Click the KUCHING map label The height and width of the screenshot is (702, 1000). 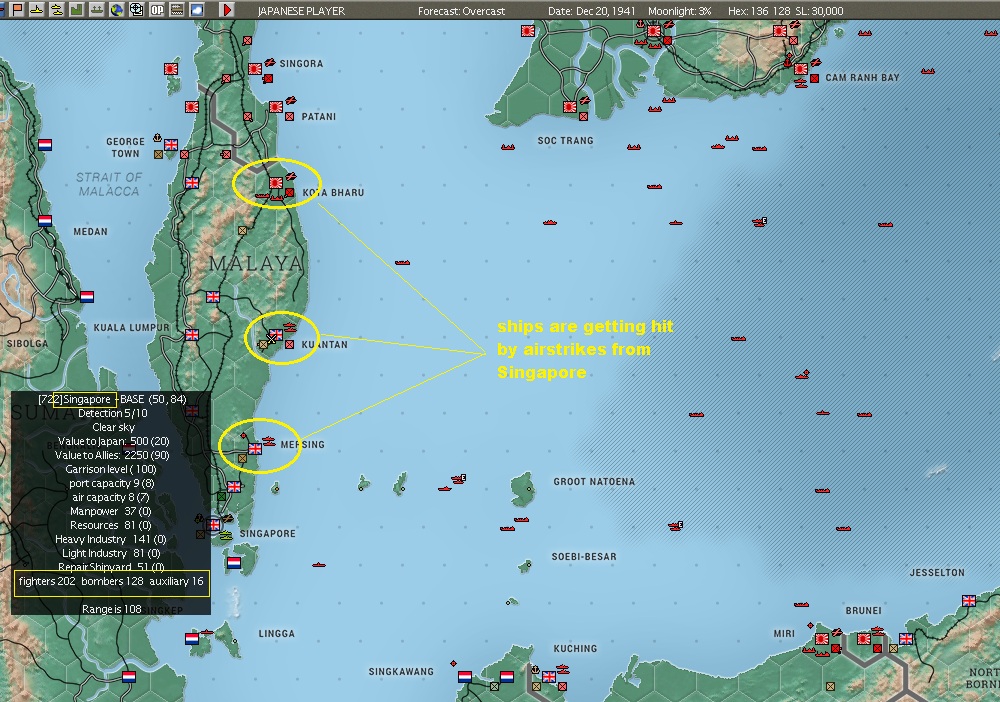[x=575, y=648]
